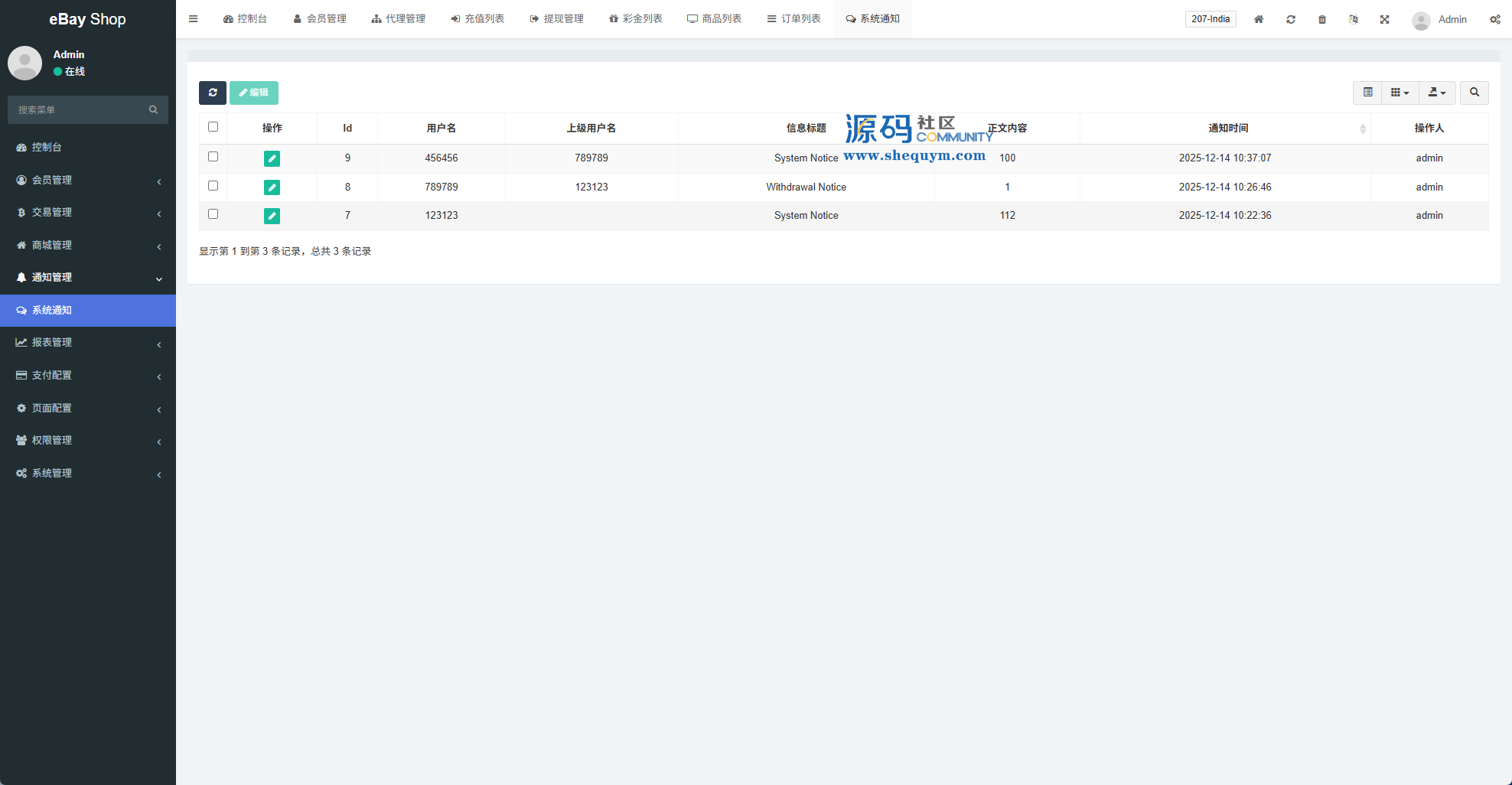Select checkbox for user 456456 row
Screen dimensions: 1512x785
coord(213,157)
